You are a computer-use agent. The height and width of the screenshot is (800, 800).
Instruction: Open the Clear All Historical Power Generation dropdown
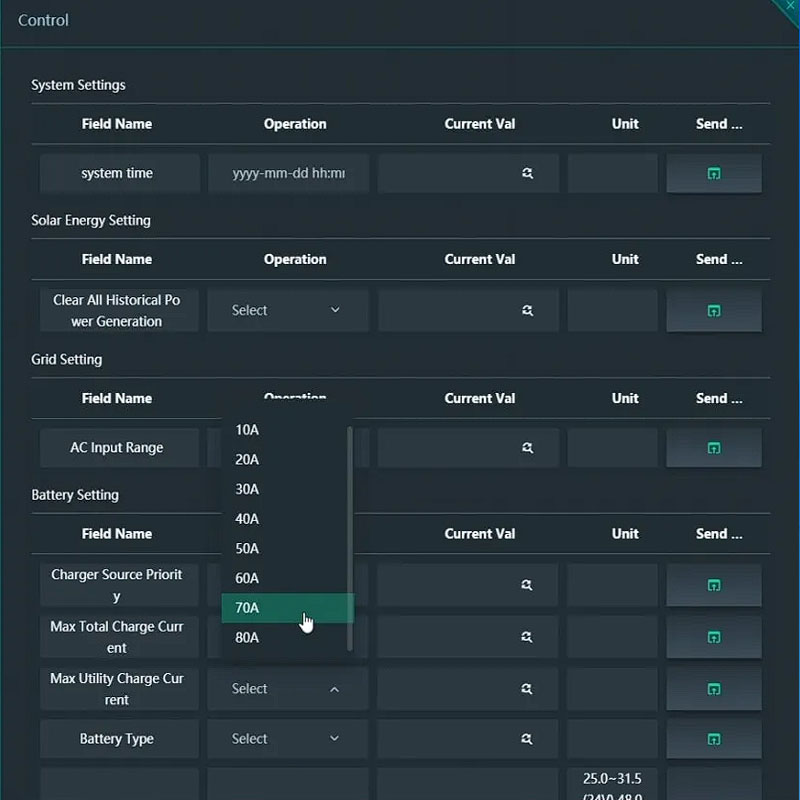(287, 310)
